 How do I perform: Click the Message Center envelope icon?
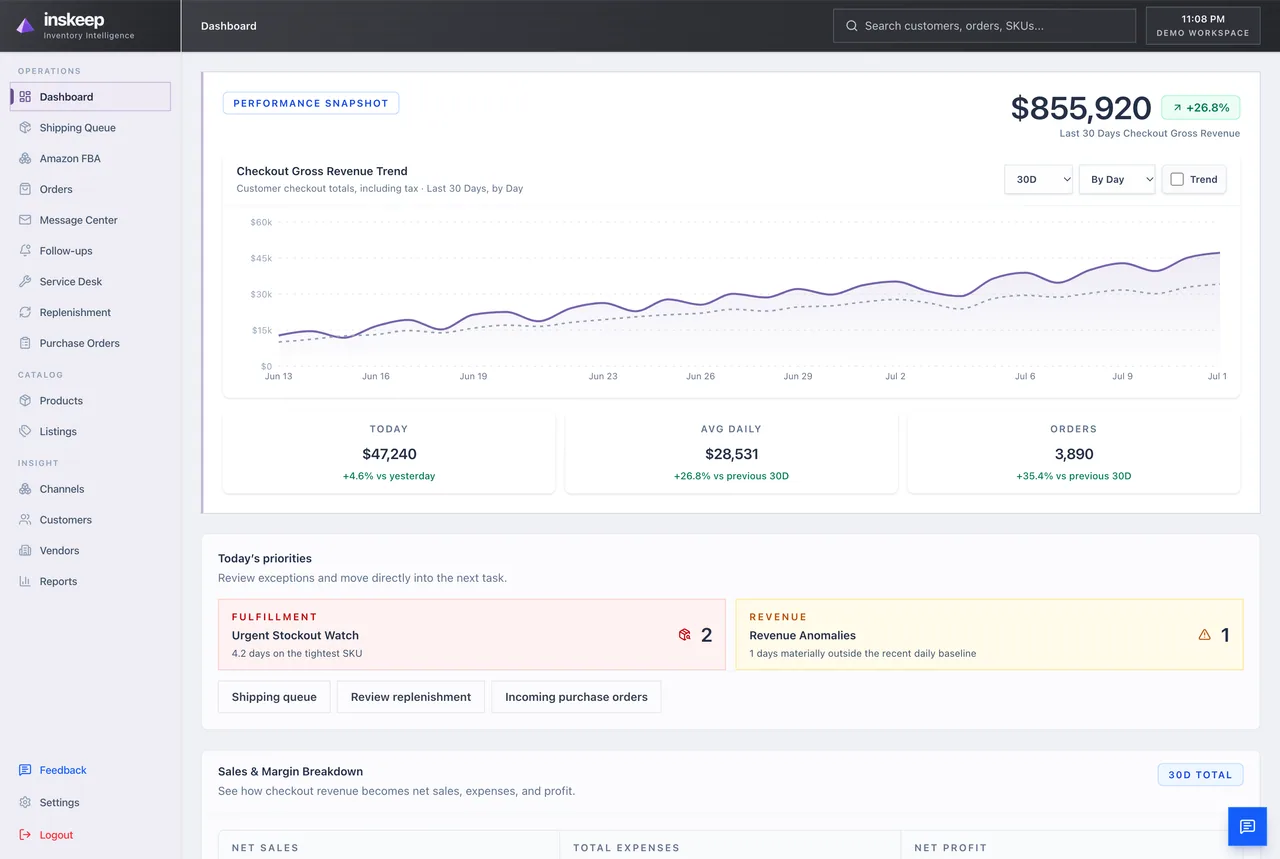pyautogui.click(x=25, y=220)
